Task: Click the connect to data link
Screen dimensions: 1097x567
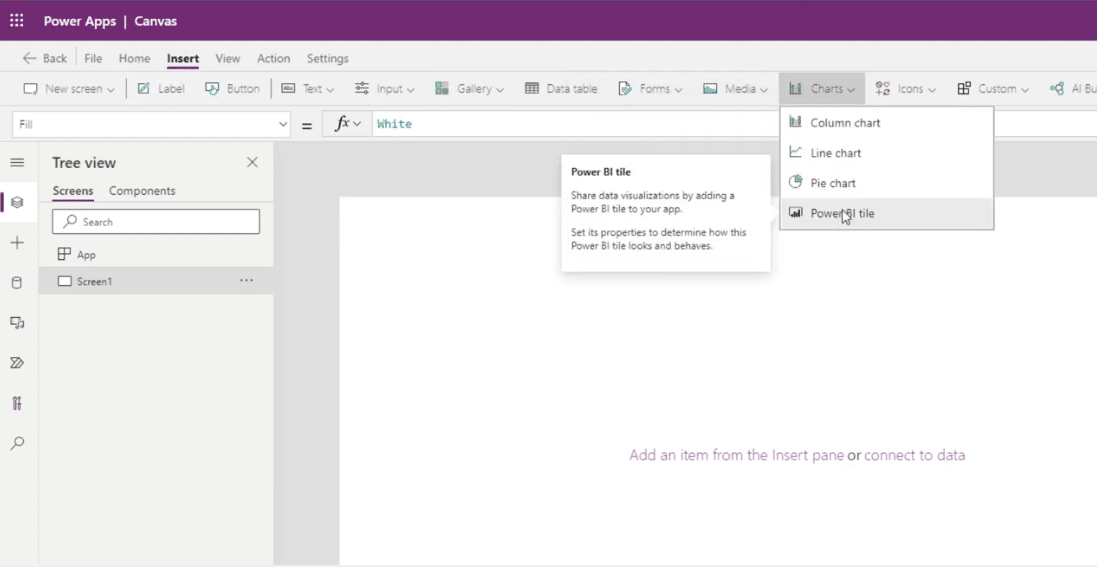Action: (914, 455)
